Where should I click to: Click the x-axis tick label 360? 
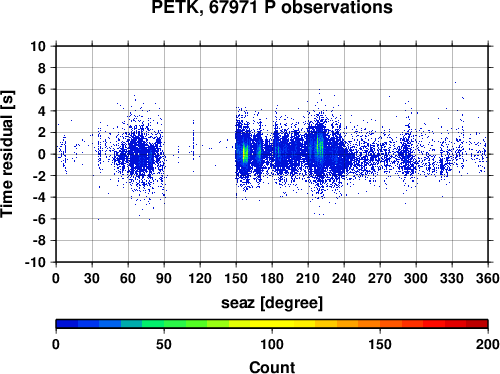click(488, 278)
